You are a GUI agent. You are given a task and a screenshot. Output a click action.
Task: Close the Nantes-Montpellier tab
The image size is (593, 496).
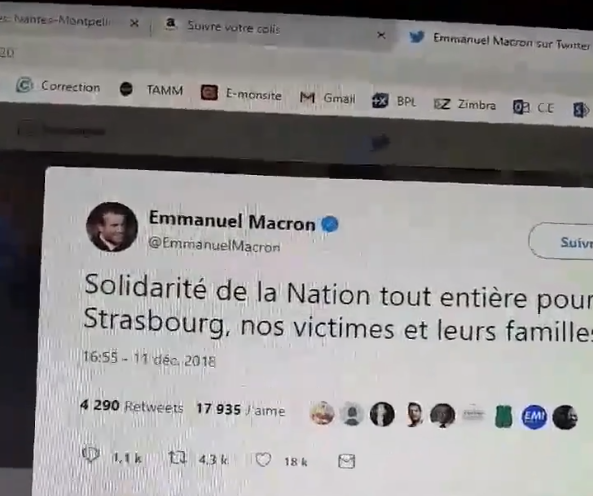[x=134, y=23]
